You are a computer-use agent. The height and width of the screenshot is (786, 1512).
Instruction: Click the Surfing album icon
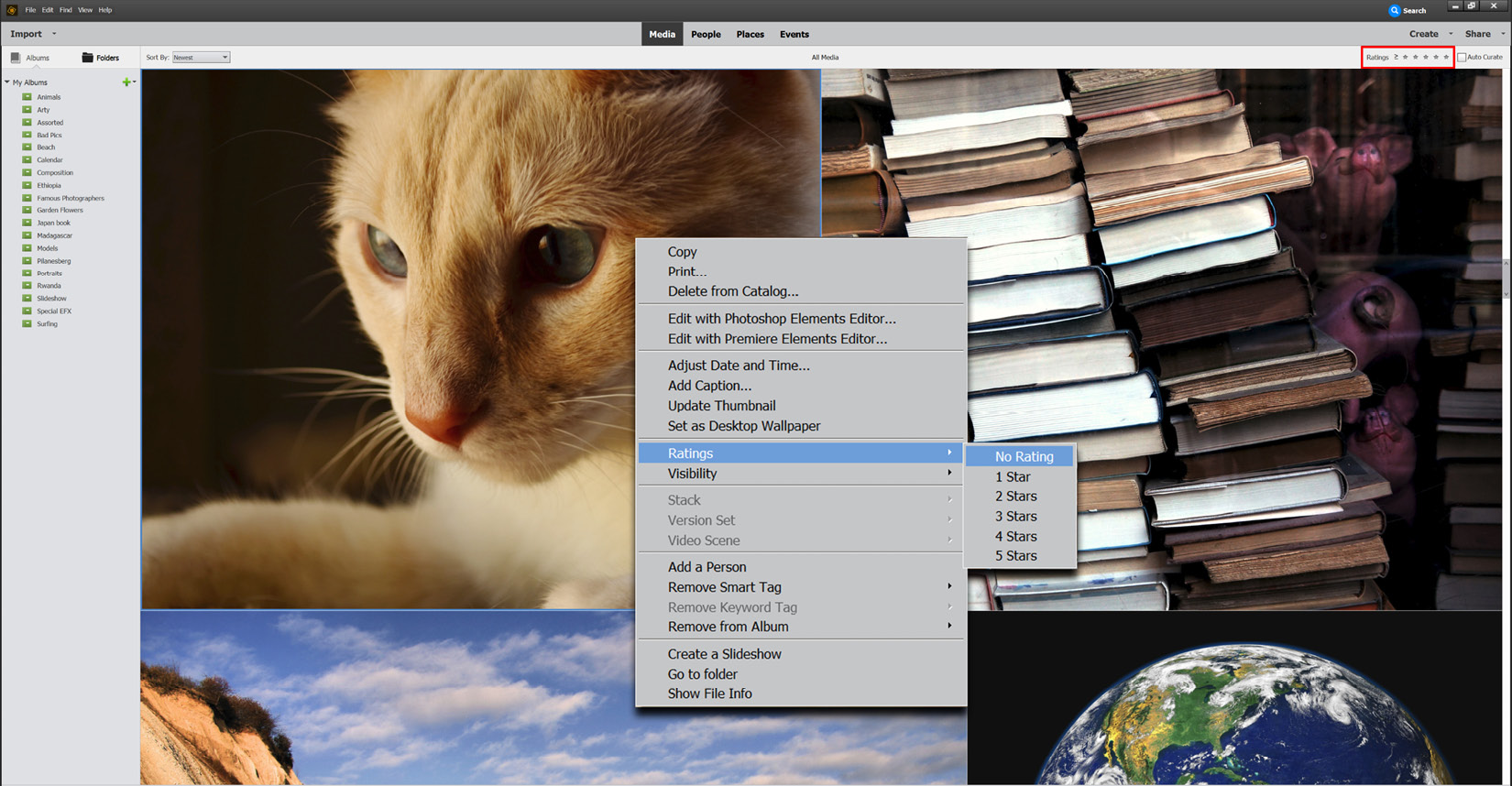tap(27, 323)
